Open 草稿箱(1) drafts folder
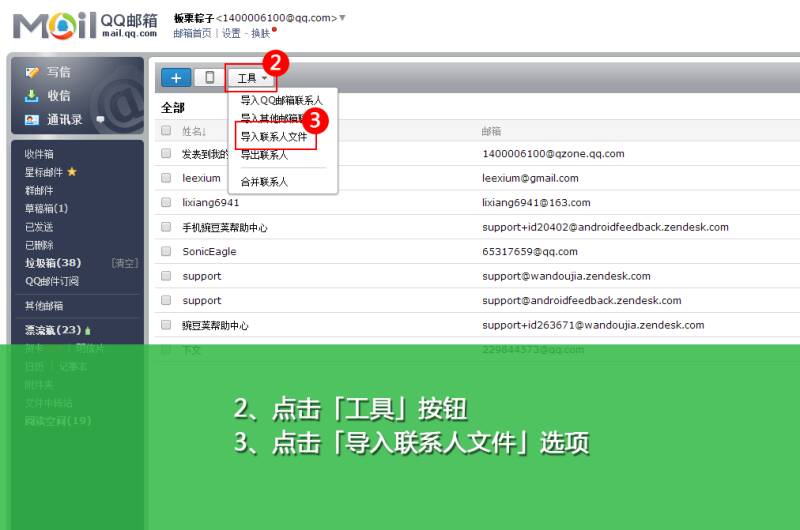Screen dimensions: 800x530 (46, 209)
